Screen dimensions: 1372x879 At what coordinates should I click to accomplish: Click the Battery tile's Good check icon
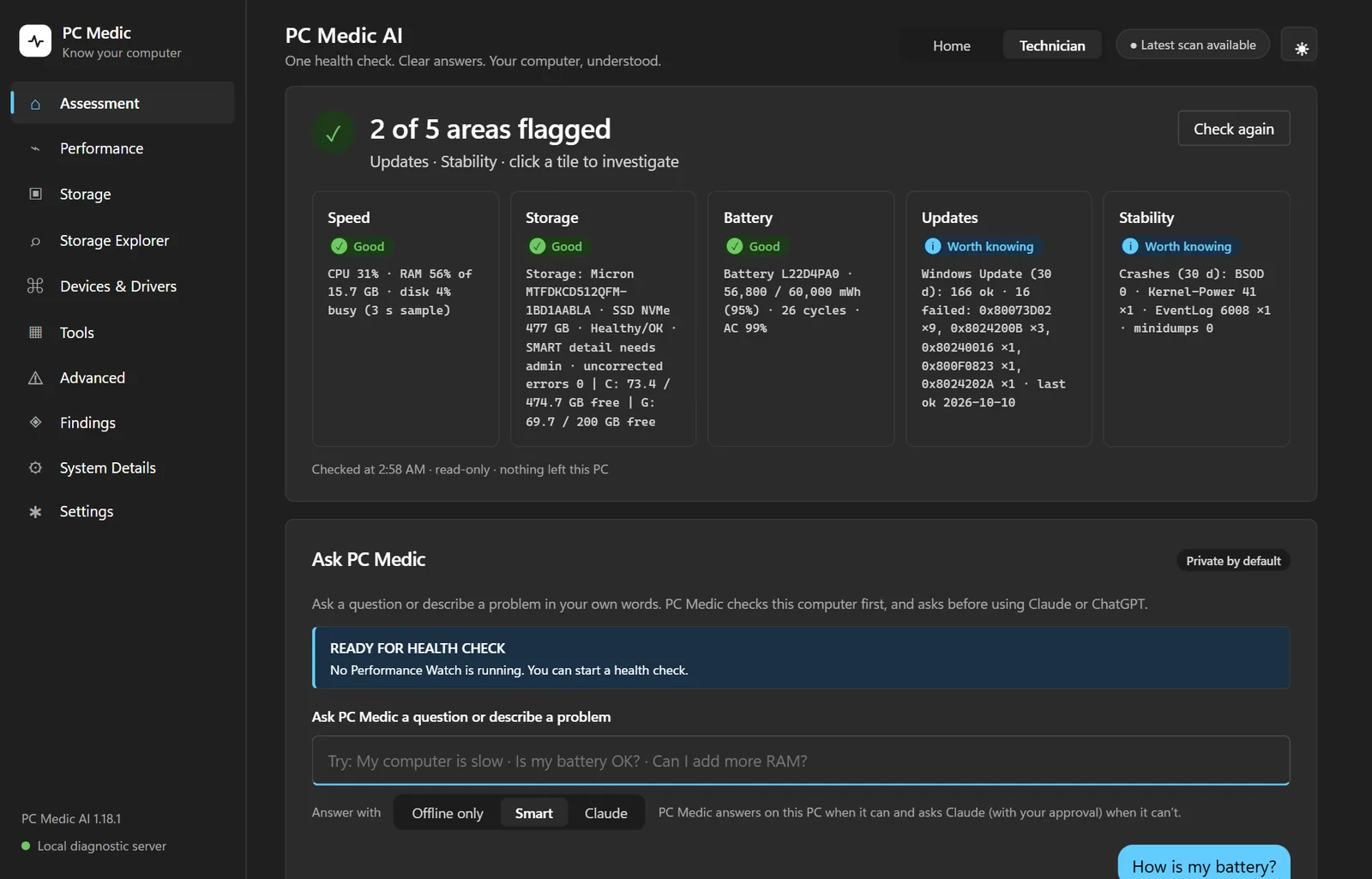pos(735,246)
